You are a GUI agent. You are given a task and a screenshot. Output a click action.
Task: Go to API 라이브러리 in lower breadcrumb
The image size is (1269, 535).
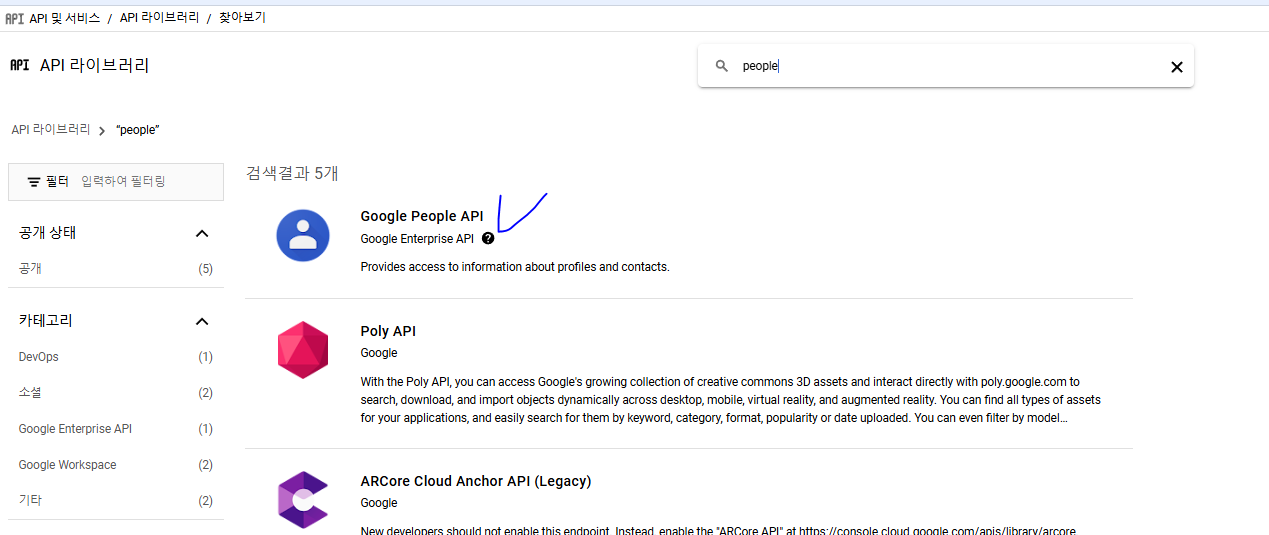click(x=51, y=130)
